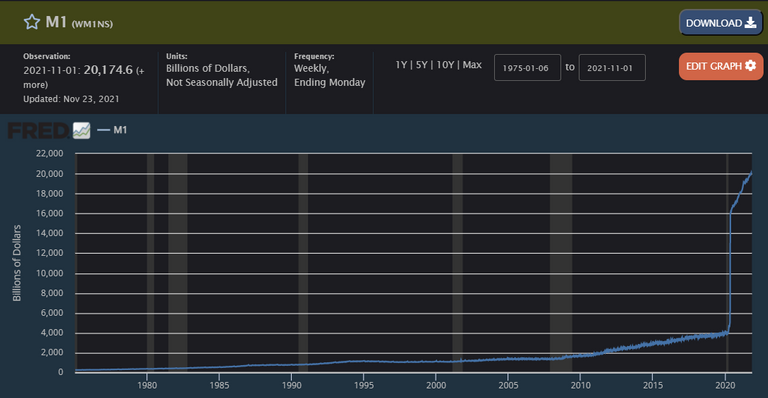Open the Edit Graph panel
Screen dimensions: 768x398
(x=720, y=66)
